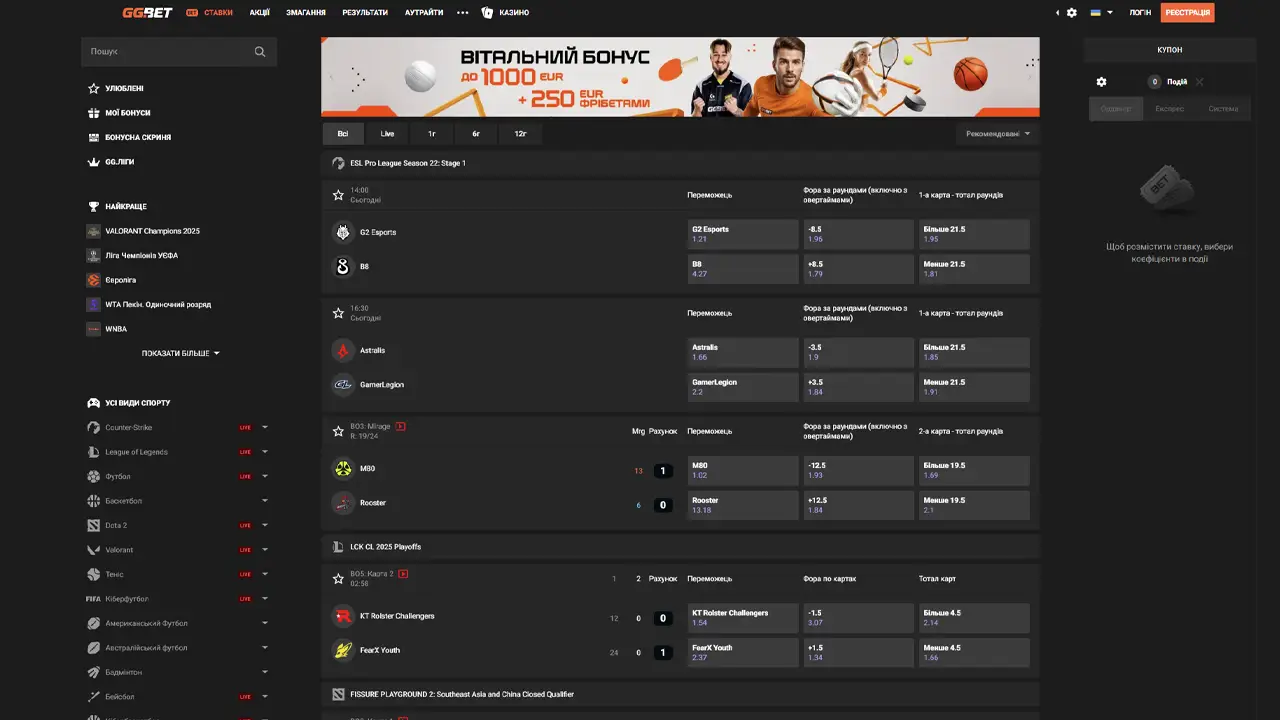The image size is (1280, 720).
Task: Click the coupon settings gear icon
Action: [x=1102, y=82]
